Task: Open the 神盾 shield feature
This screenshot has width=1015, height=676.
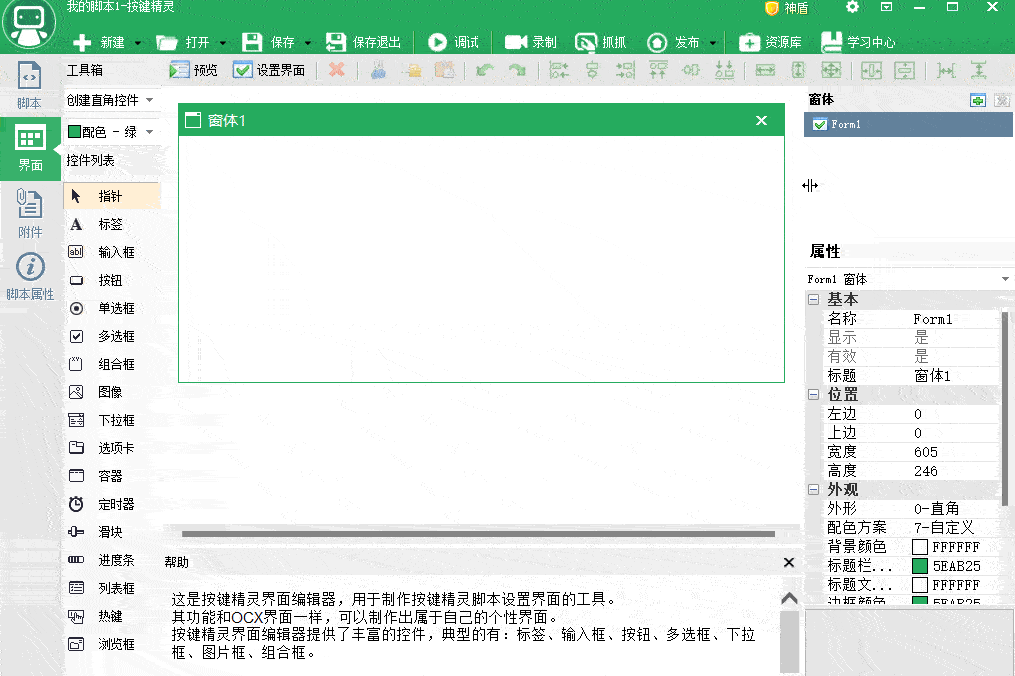Action: pos(786,8)
